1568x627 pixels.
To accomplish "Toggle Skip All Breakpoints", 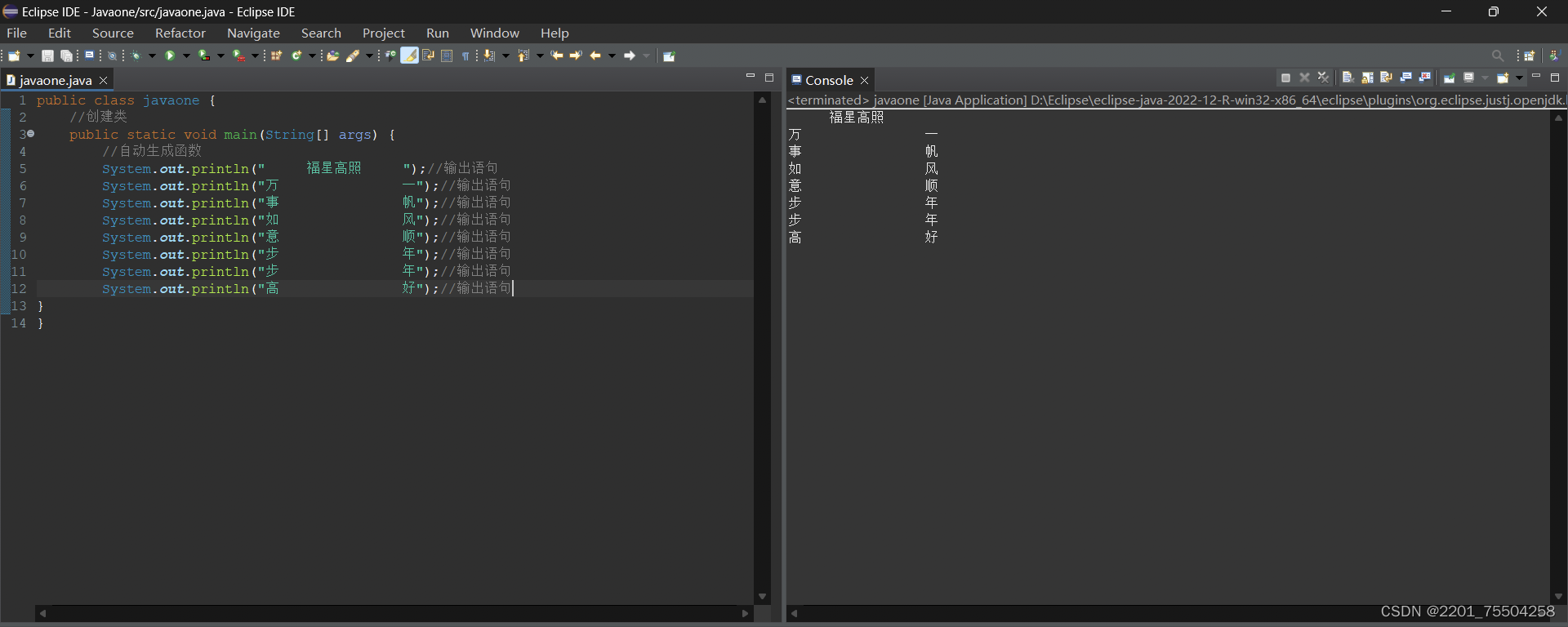I will click(x=112, y=56).
